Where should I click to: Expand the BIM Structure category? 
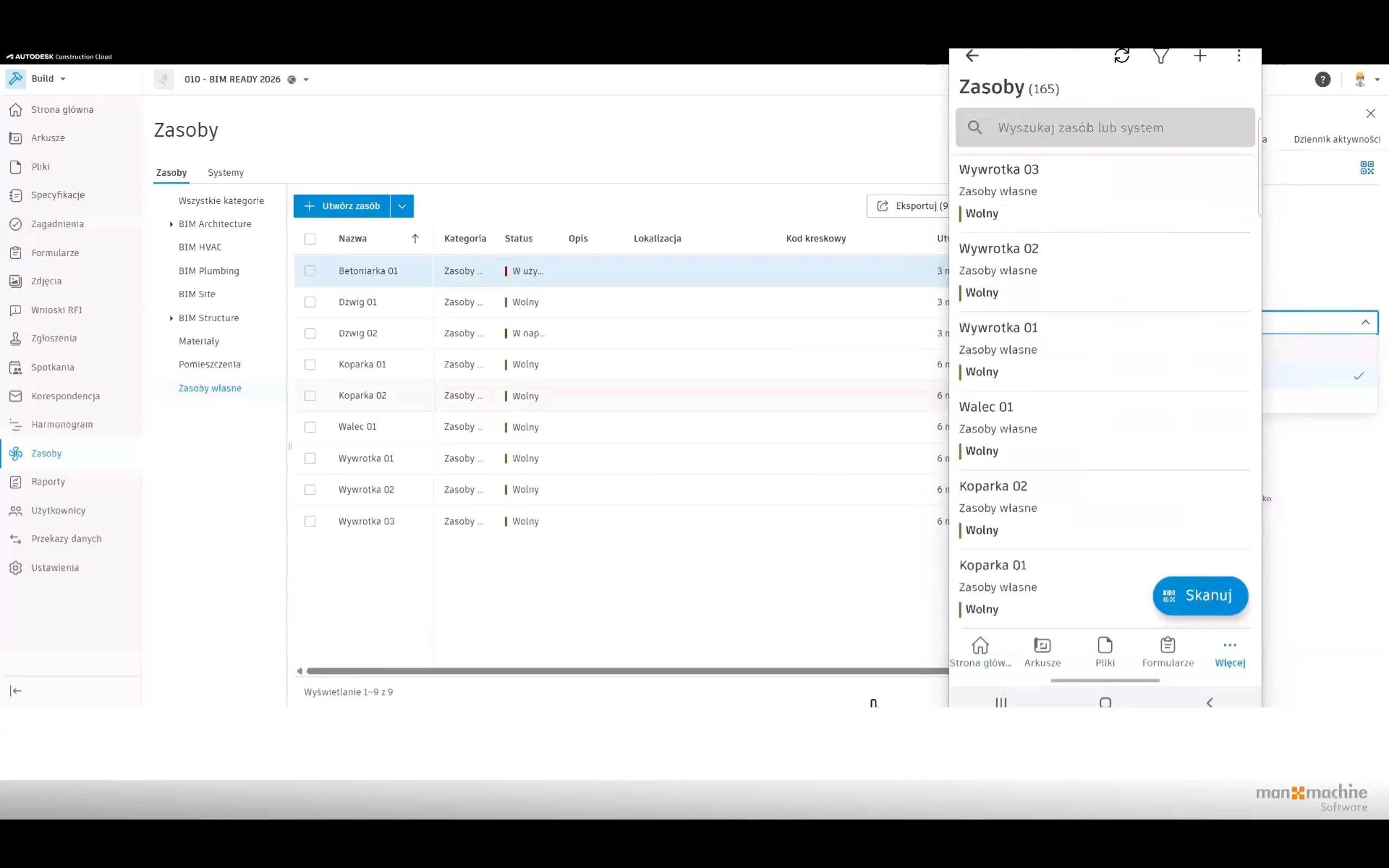click(x=171, y=318)
